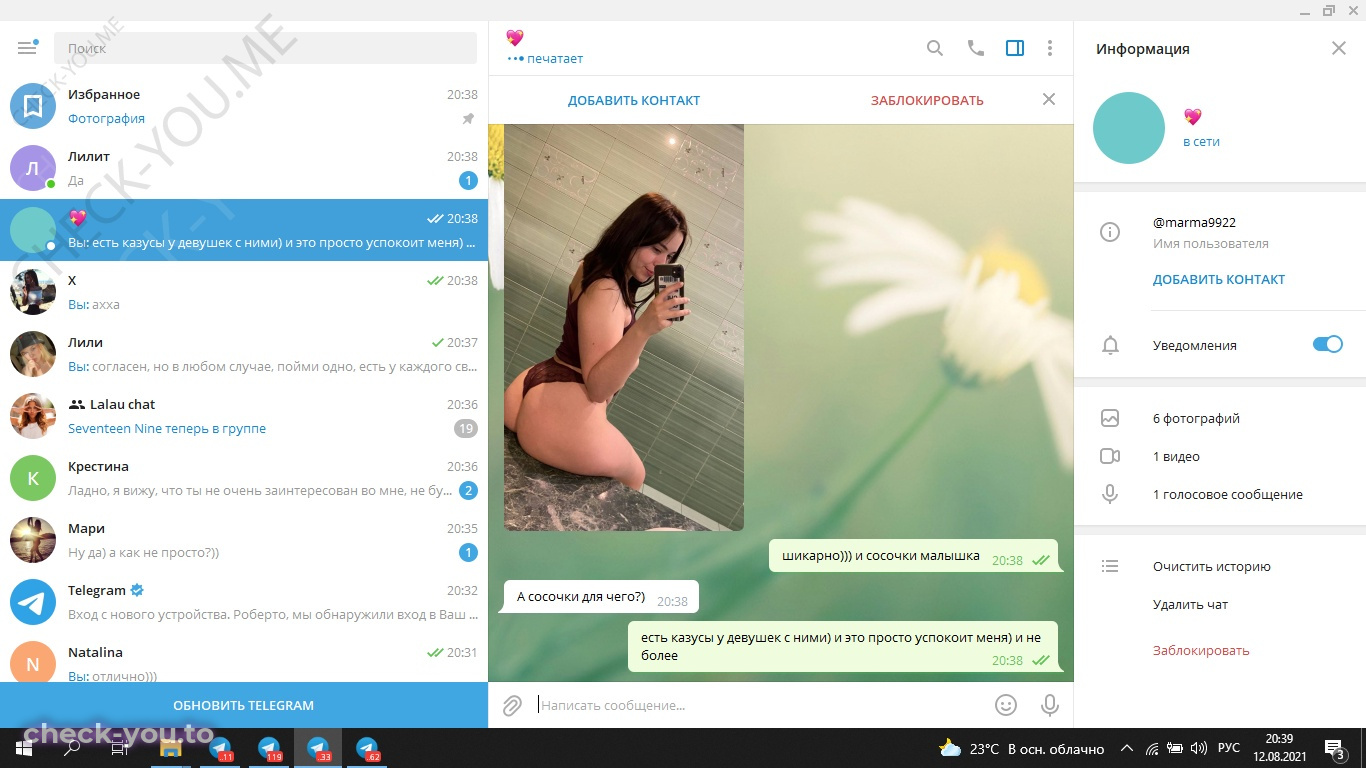Open Task View on the taskbar
Screen dimensions: 1366x768
click(120, 748)
